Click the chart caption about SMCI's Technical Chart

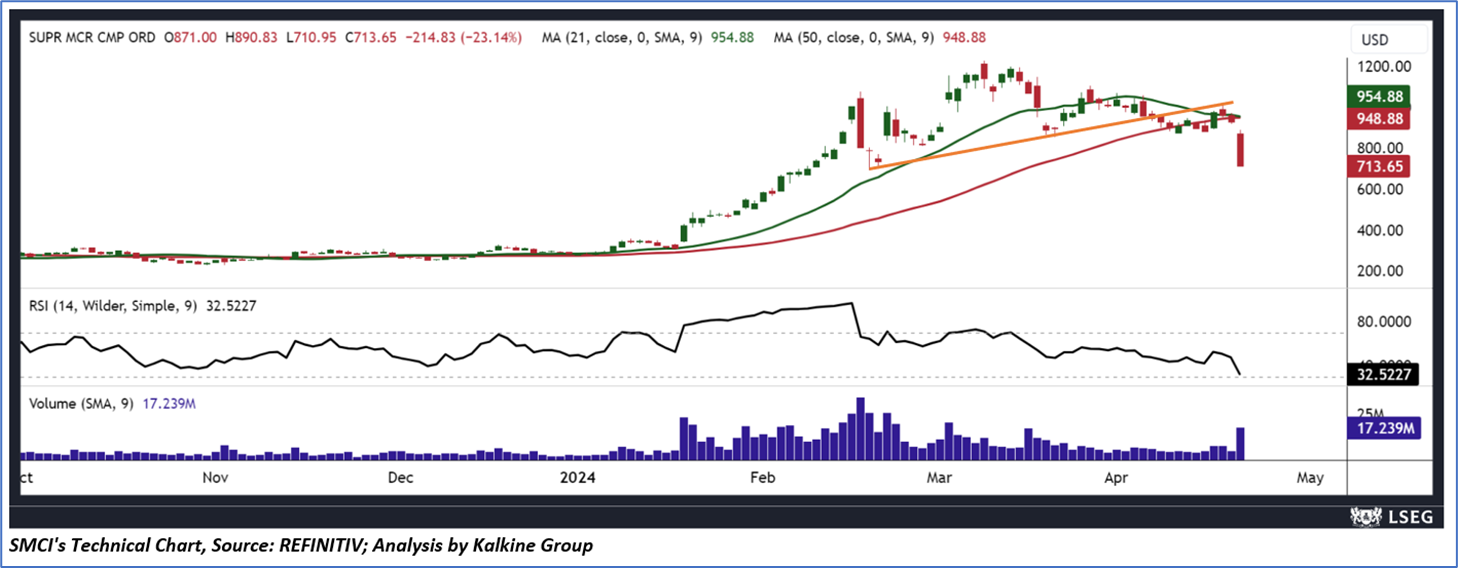point(301,546)
